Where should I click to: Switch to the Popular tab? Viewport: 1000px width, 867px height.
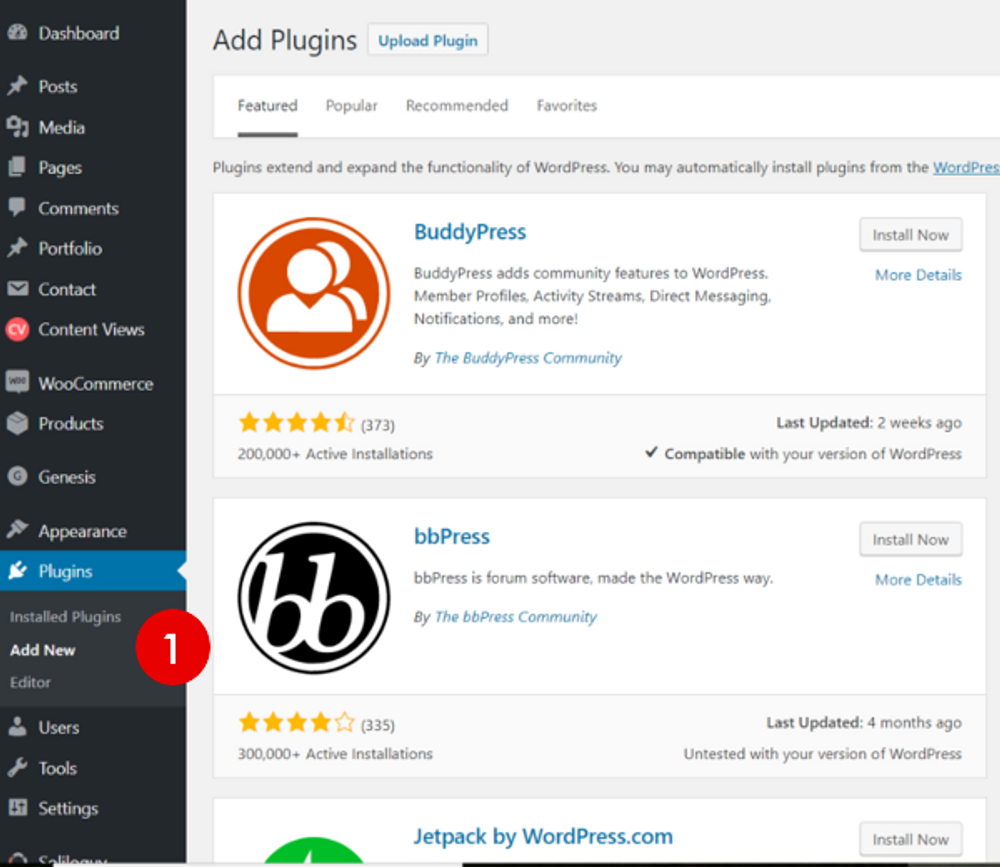351,105
